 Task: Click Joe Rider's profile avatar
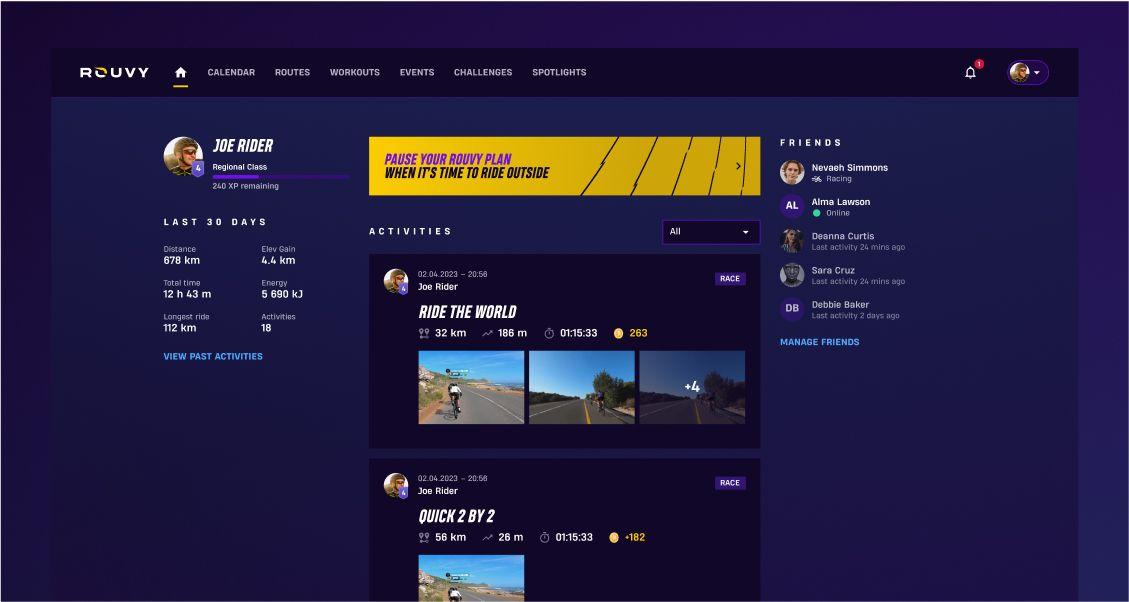click(183, 156)
